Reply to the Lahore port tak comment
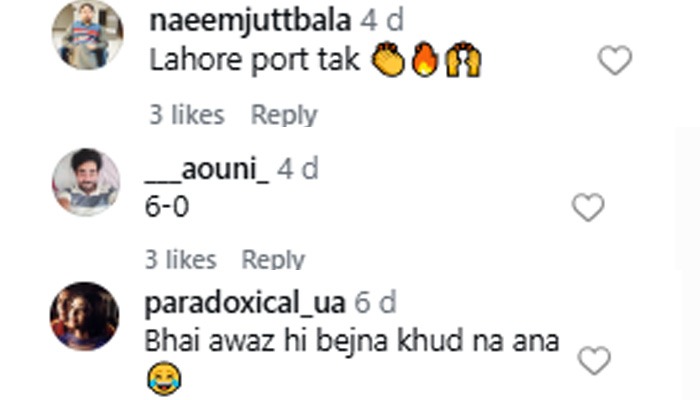This screenshot has width=700, height=400. pos(284,115)
